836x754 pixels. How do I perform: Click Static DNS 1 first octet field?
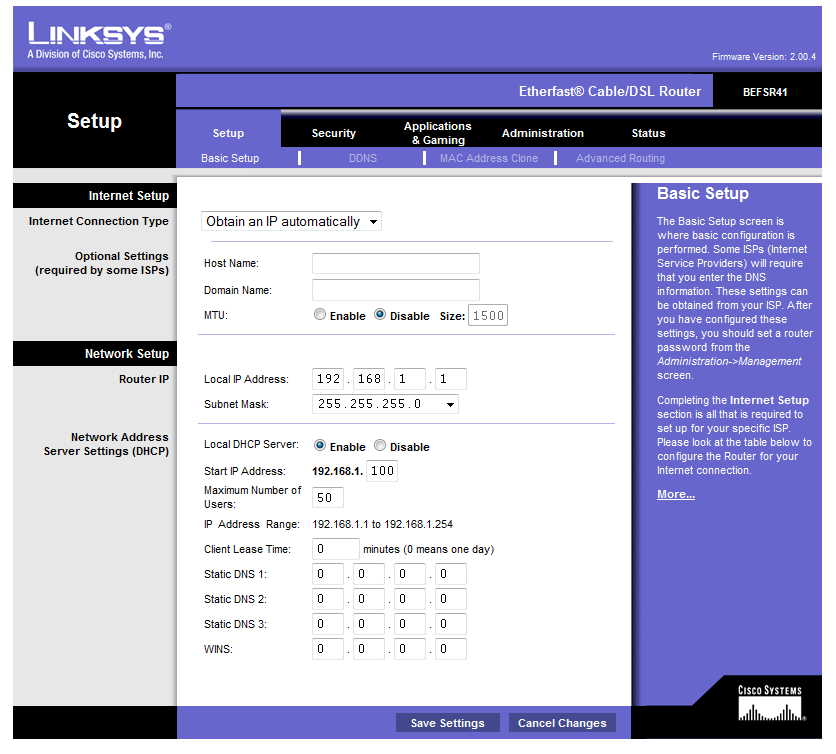tap(328, 574)
